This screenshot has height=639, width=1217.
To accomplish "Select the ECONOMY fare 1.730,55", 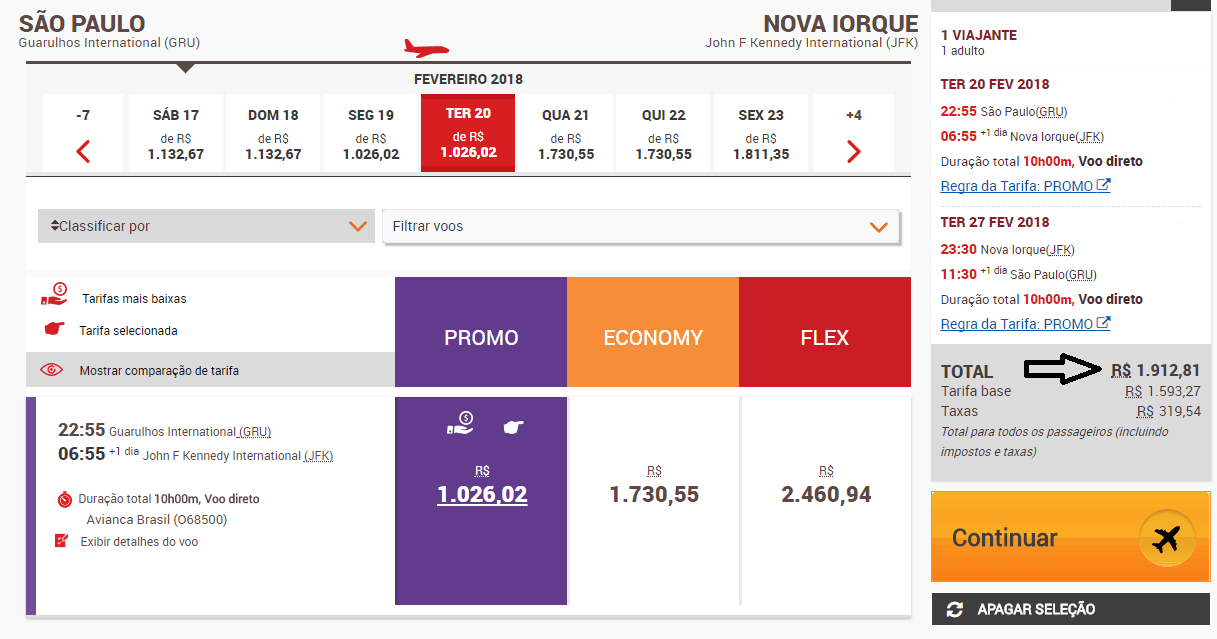I will click(654, 494).
